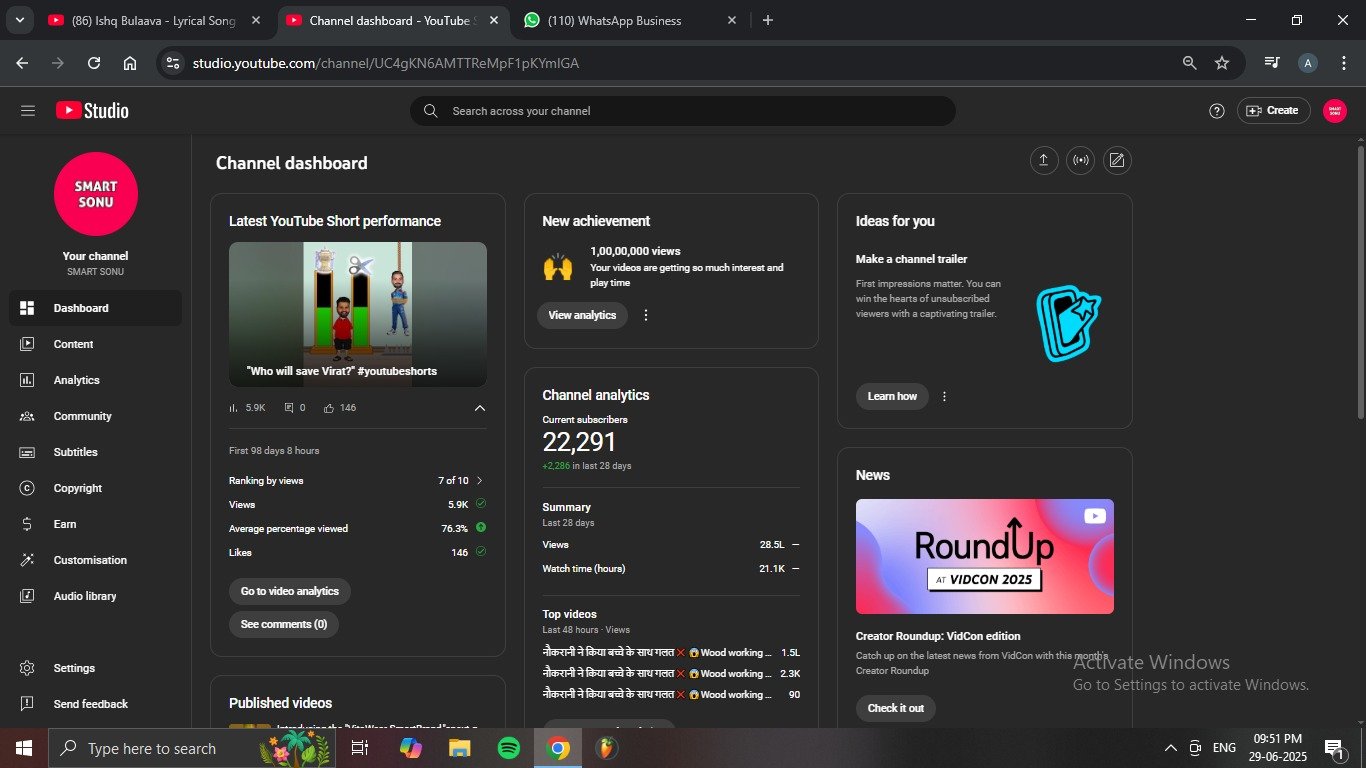1366x768 pixels.
Task: Click the browser address bar URL
Action: point(386,63)
